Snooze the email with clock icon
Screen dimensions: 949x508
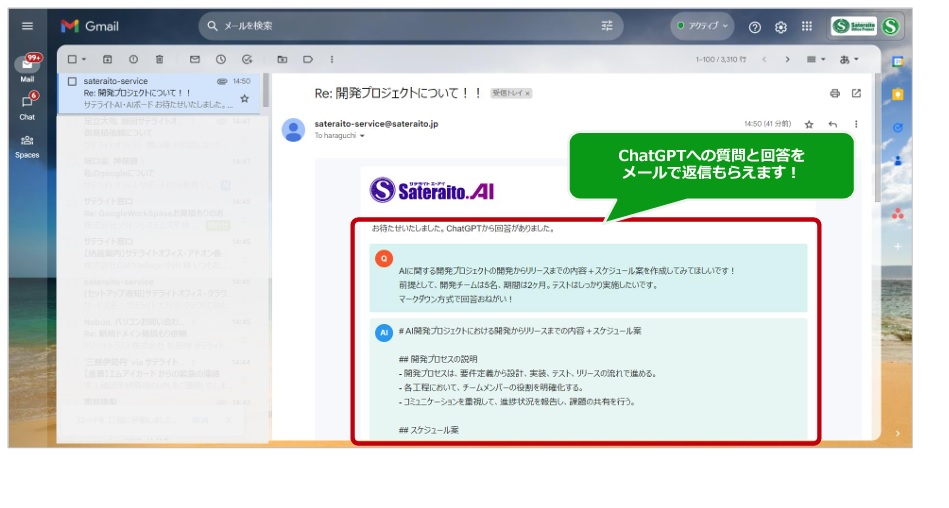[x=221, y=59]
